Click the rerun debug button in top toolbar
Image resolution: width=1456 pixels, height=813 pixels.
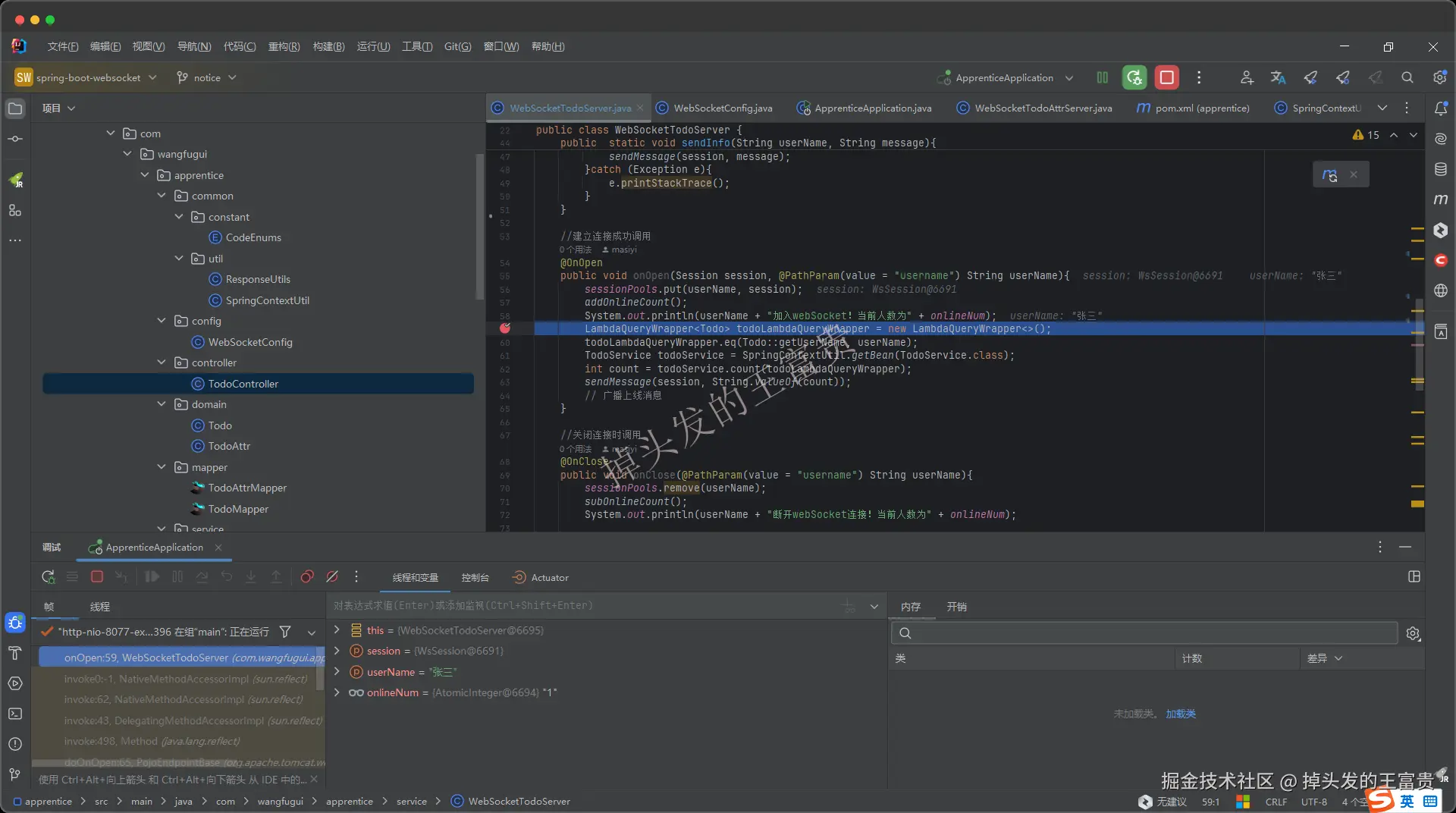(x=1134, y=77)
